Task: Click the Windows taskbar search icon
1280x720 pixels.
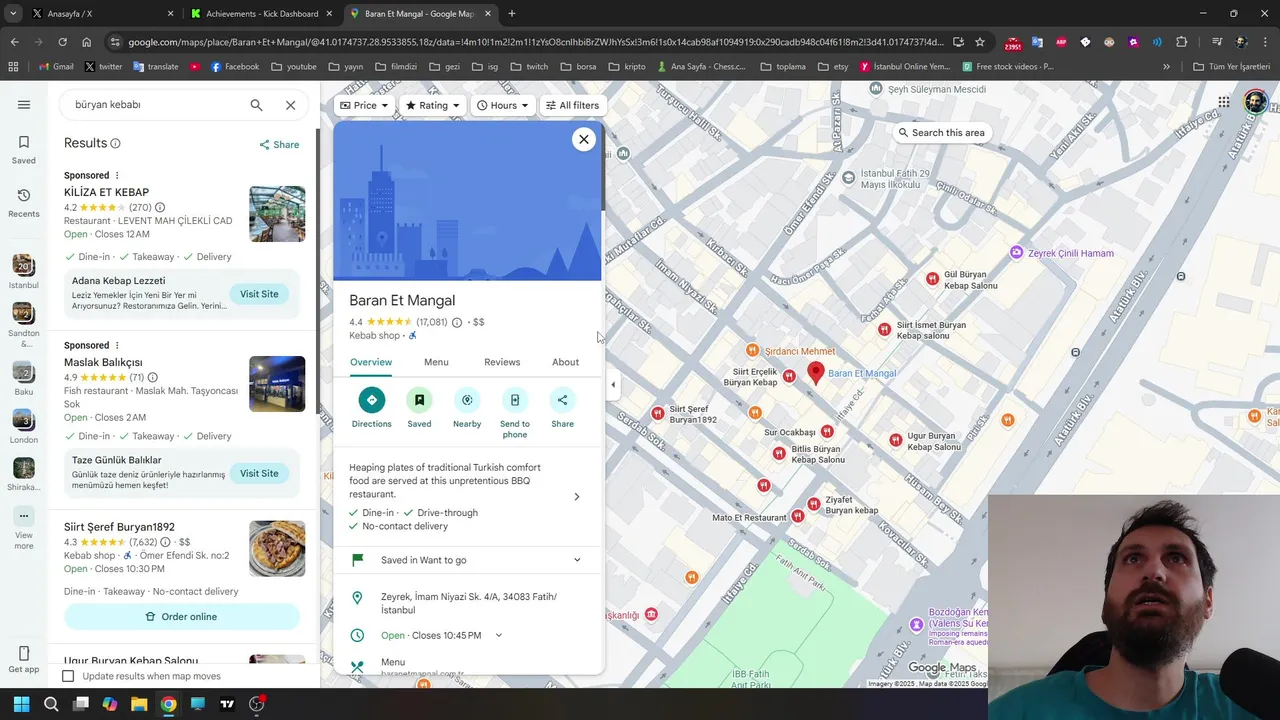Action: [51, 704]
